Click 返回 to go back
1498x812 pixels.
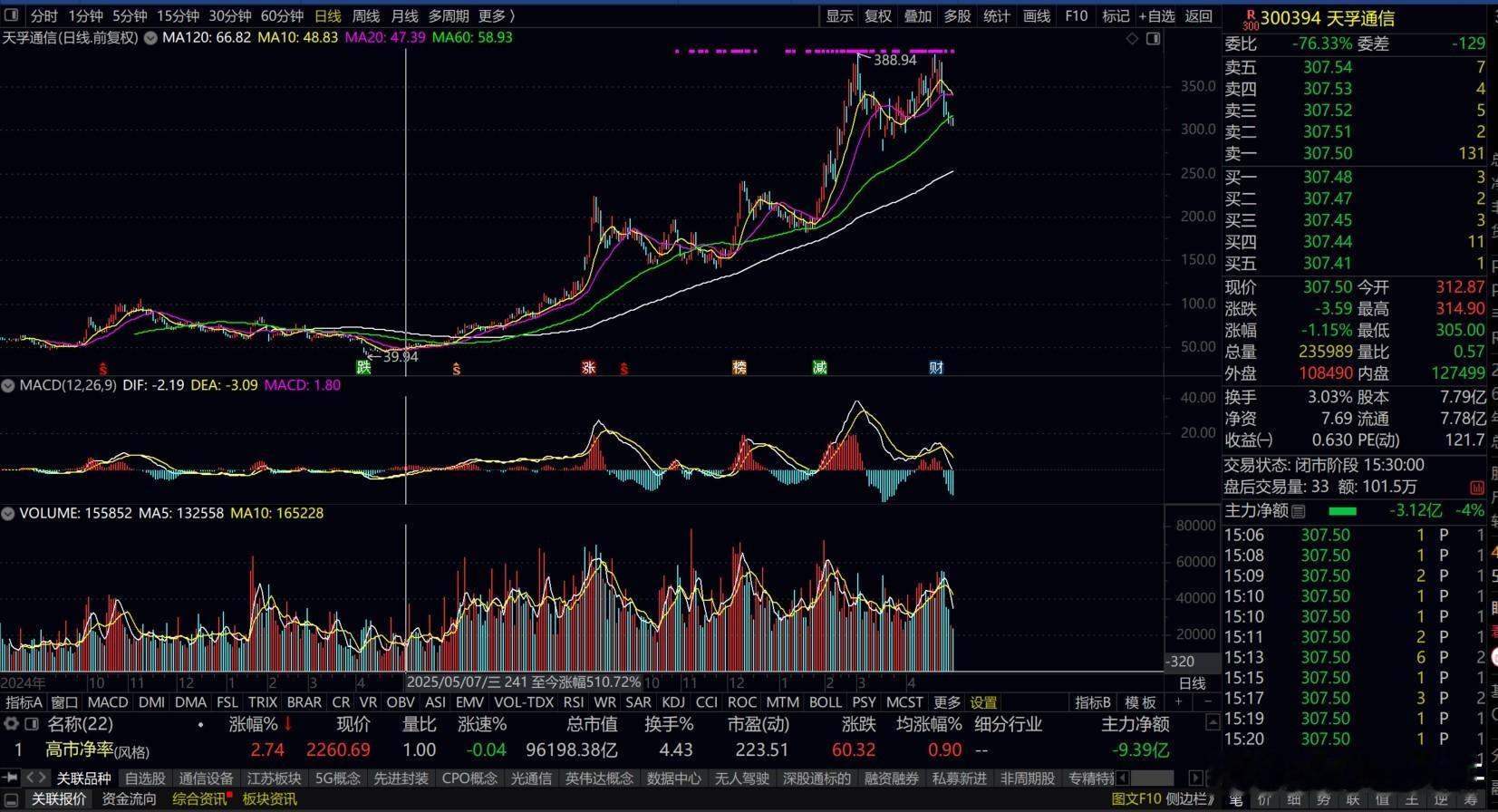coord(1198,15)
